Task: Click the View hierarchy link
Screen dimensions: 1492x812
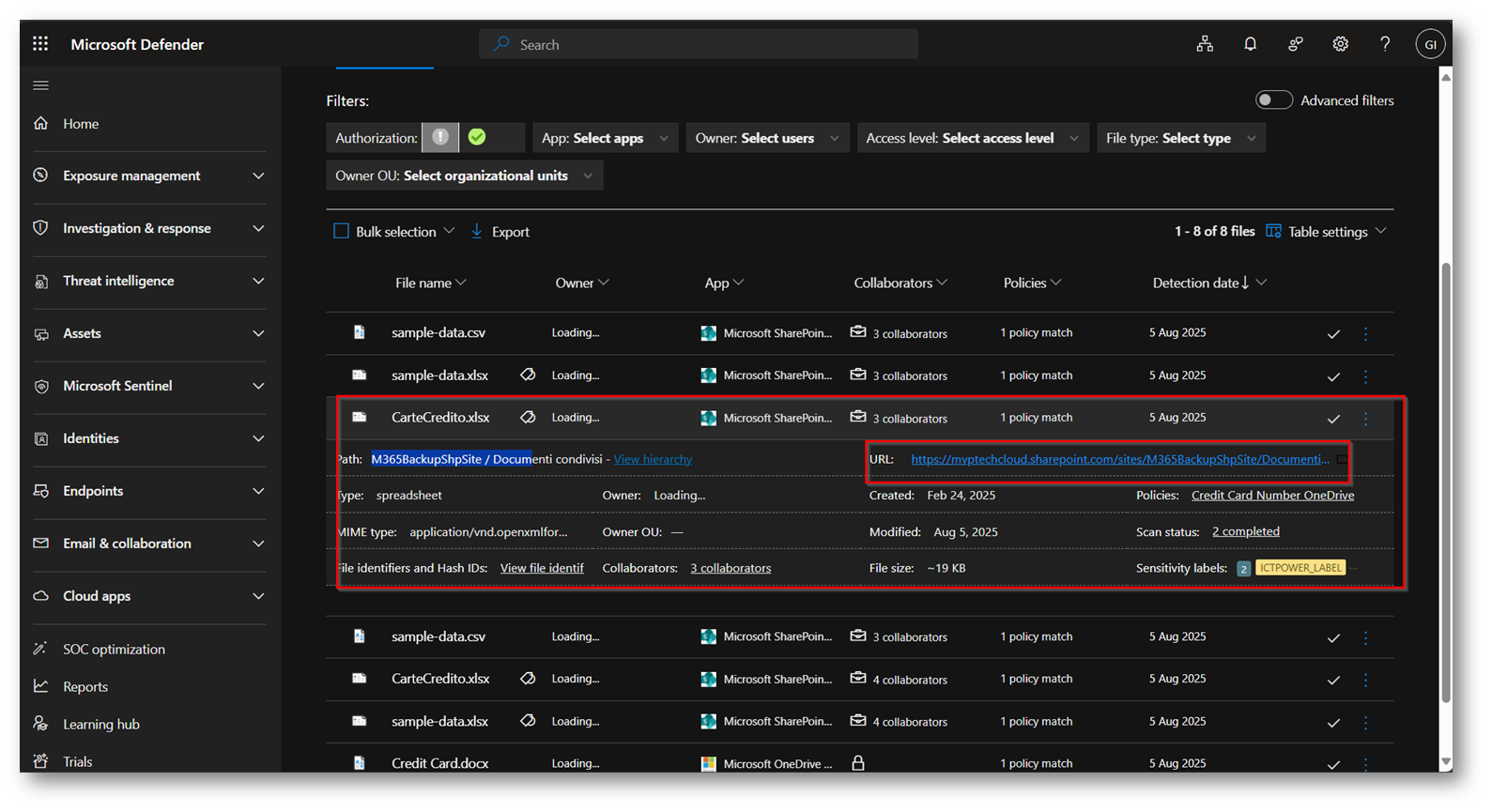Action: [x=653, y=459]
